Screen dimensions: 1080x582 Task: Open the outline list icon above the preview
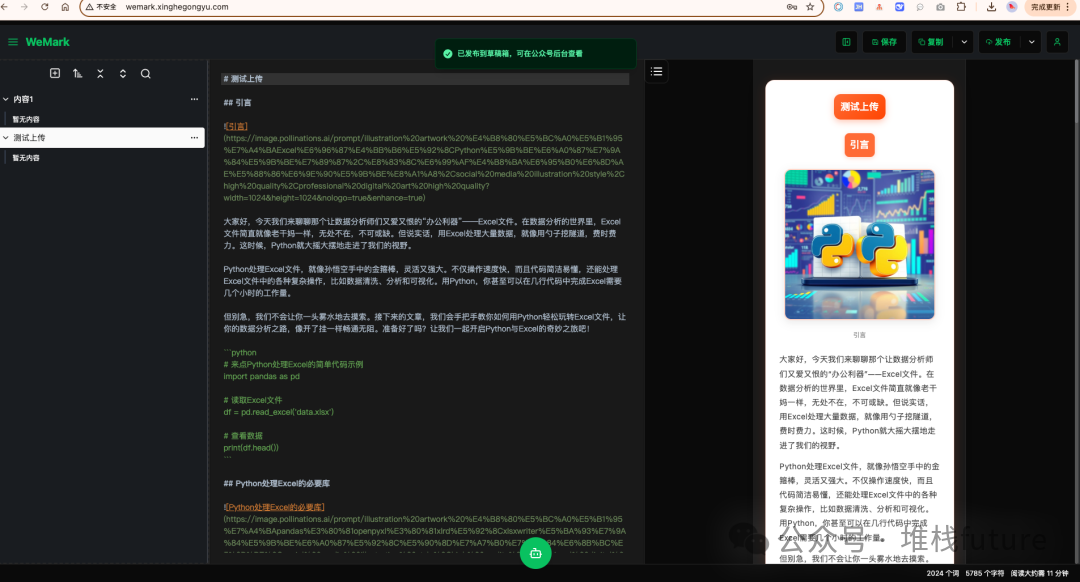(x=657, y=71)
